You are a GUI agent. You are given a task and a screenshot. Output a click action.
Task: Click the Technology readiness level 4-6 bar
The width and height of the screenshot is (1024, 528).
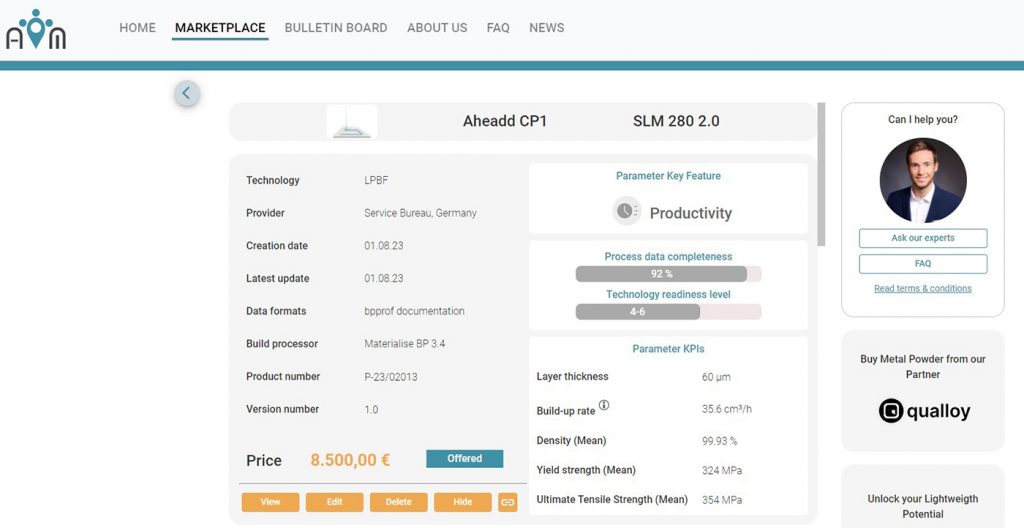click(668, 312)
